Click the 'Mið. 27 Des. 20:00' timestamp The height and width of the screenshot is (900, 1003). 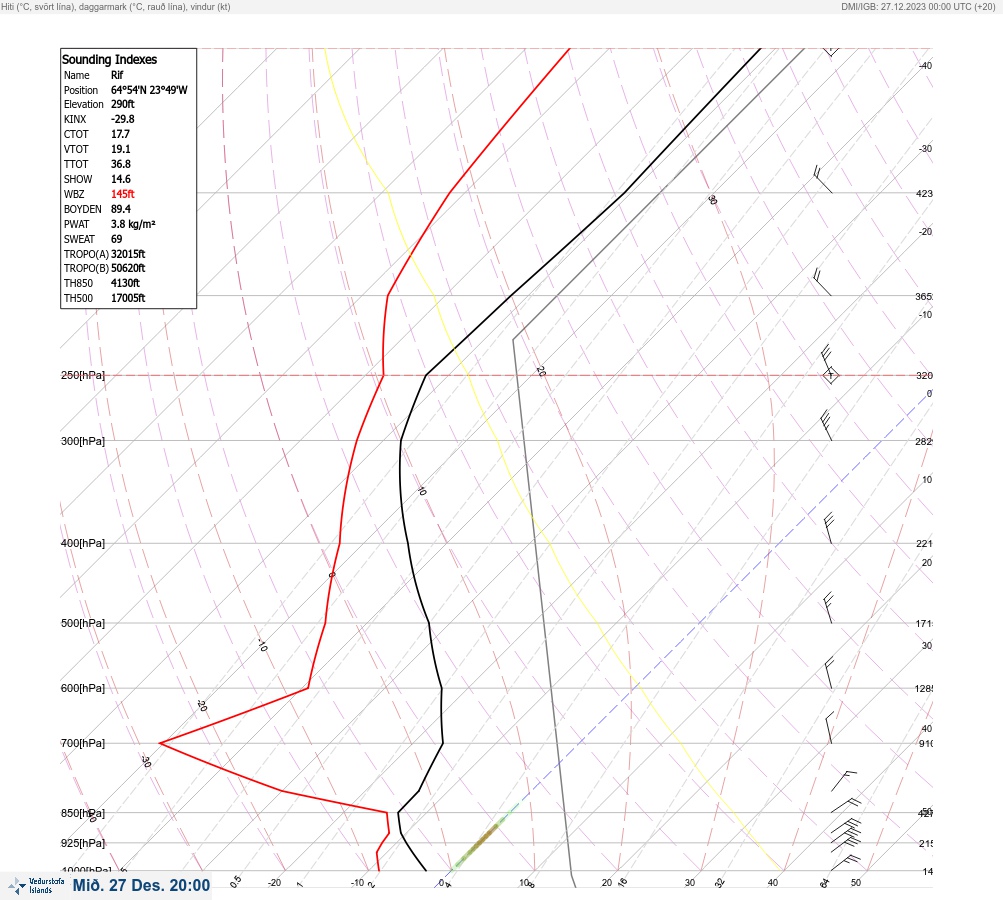(x=141, y=885)
